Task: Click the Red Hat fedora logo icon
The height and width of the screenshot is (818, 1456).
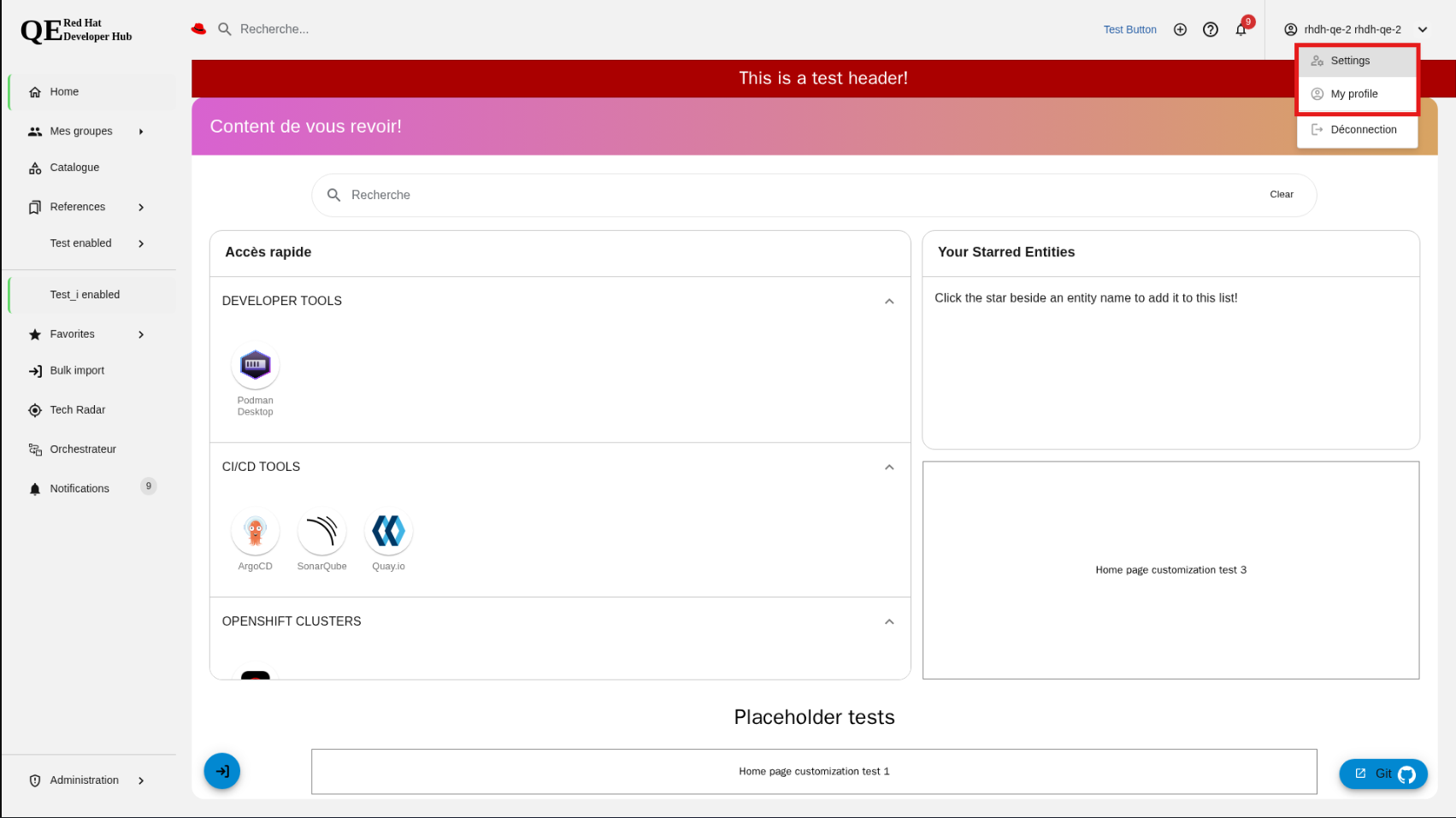Action: click(x=199, y=29)
